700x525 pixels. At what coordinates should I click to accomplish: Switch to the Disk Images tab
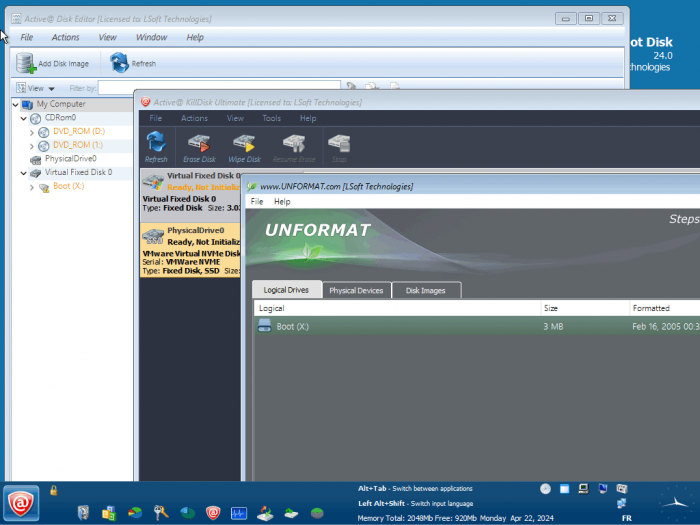point(426,290)
